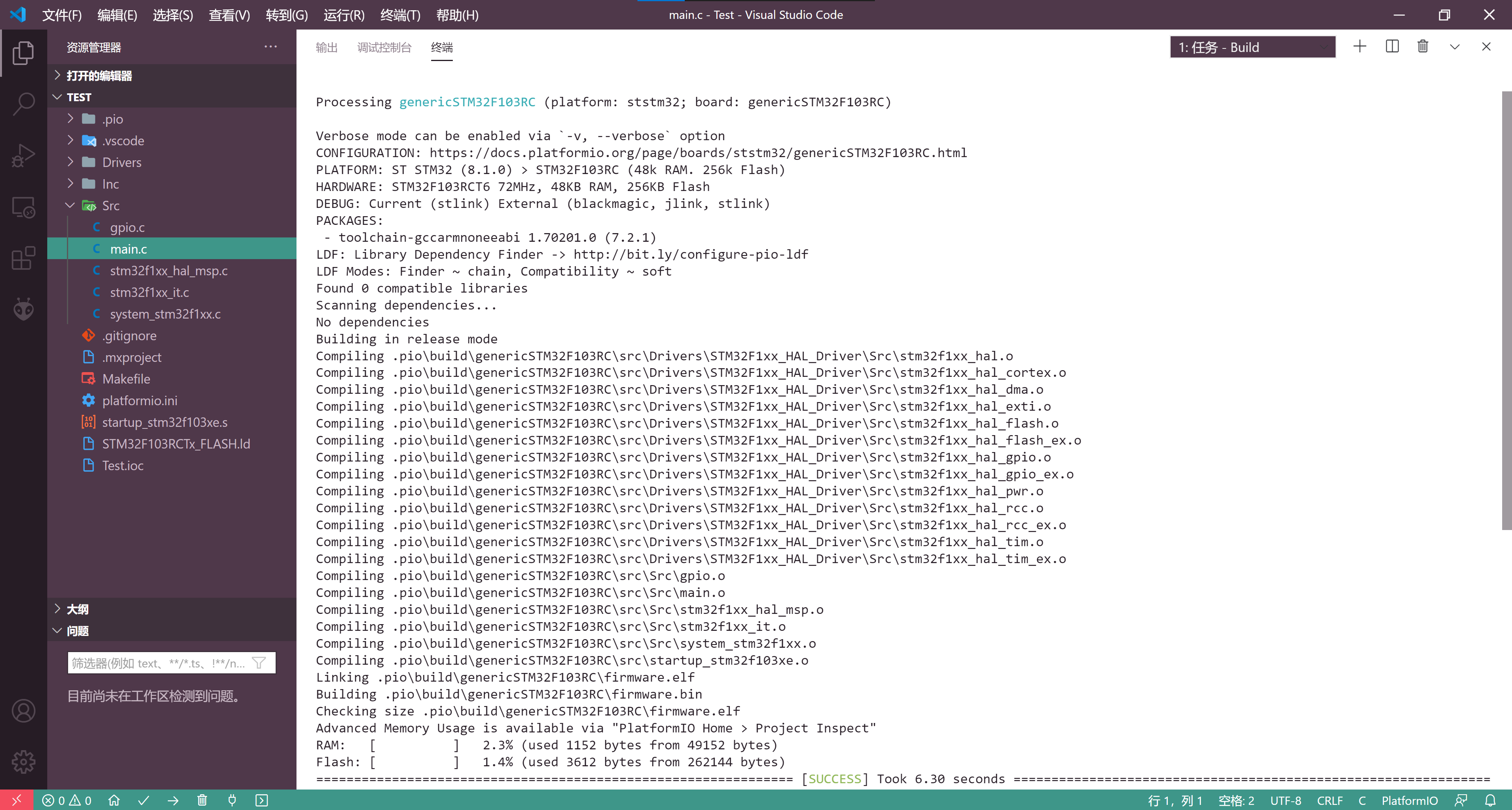Click the PlatformIO Build checkmark in status bar
Screen dimensions: 1512x810
(x=143, y=800)
